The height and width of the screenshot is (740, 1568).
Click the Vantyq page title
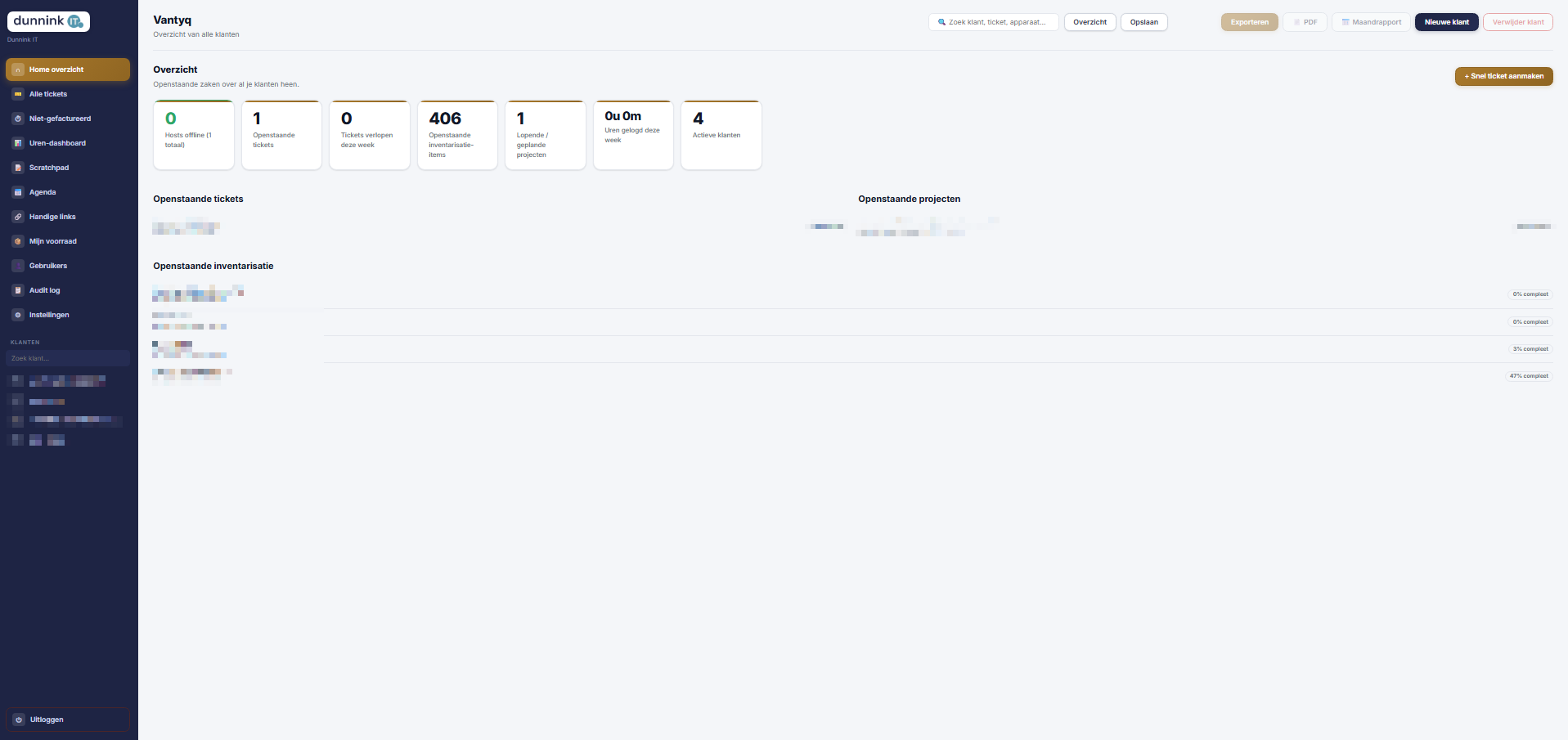[173, 20]
